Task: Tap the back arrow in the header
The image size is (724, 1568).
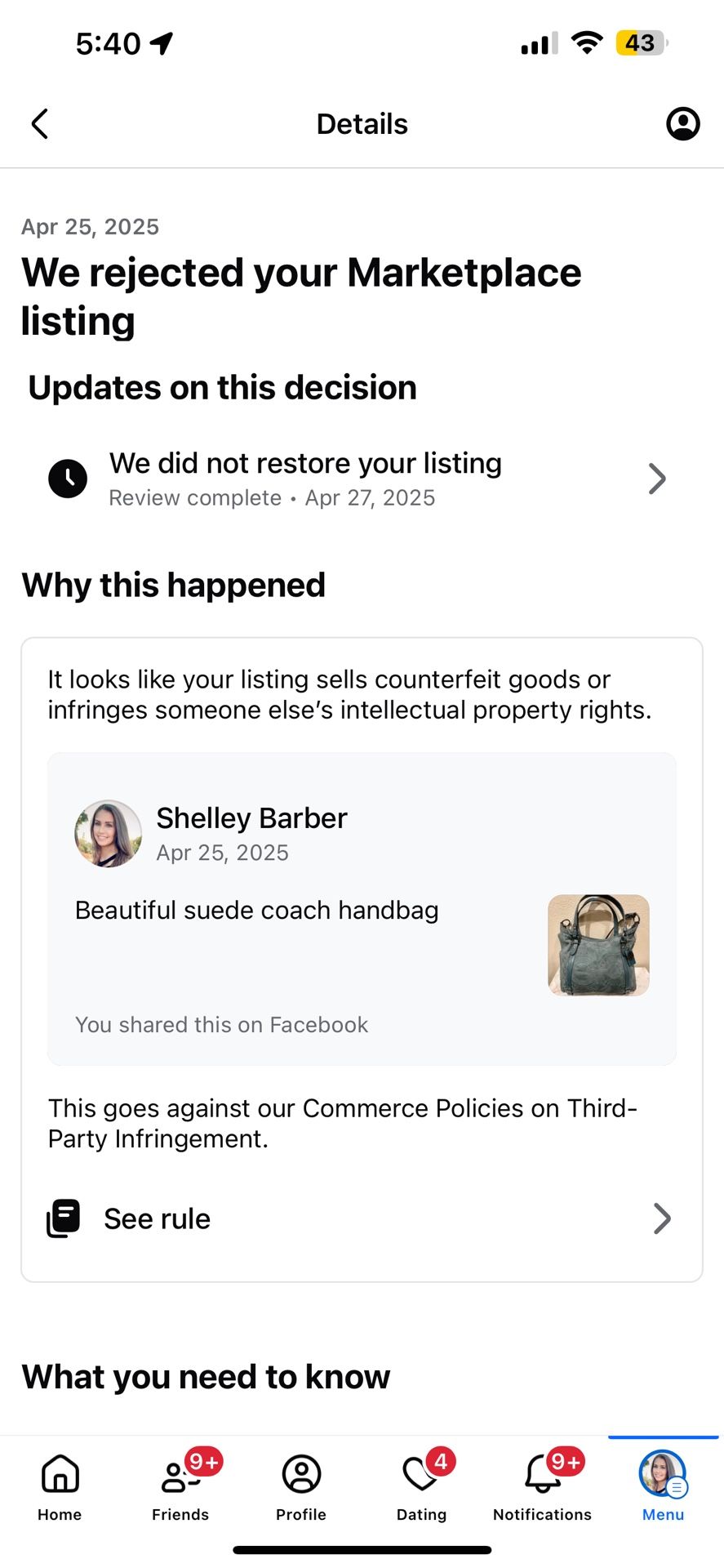Action: [x=39, y=124]
